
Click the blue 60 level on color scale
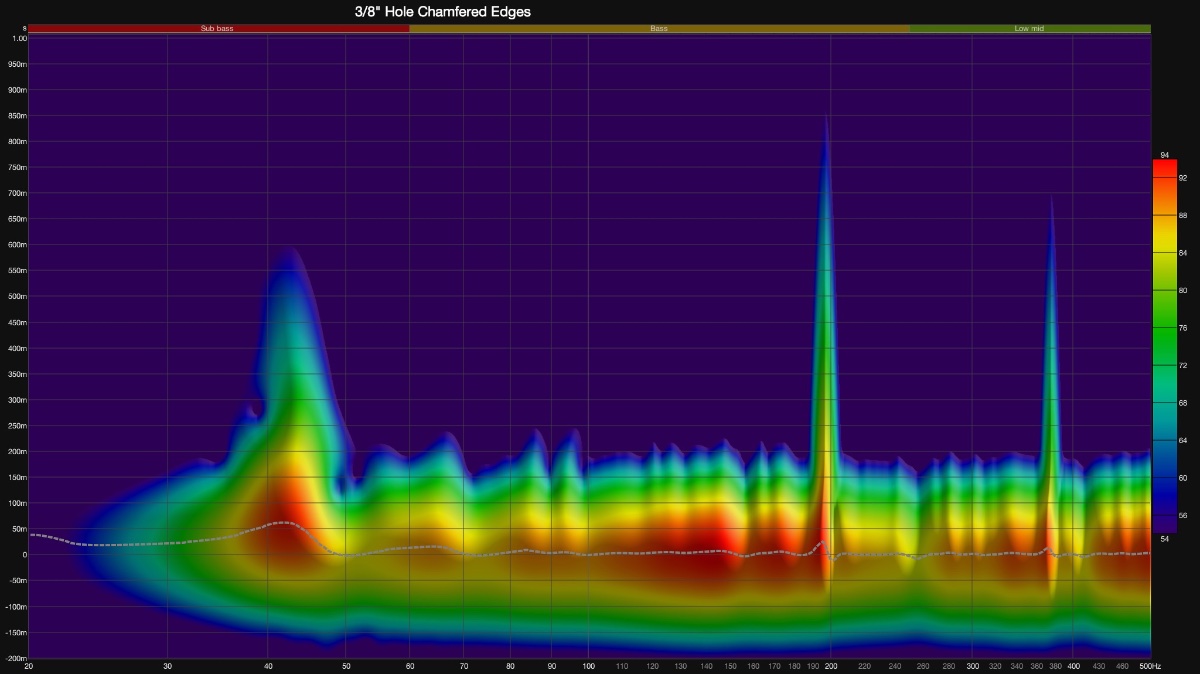pos(1164,477)
